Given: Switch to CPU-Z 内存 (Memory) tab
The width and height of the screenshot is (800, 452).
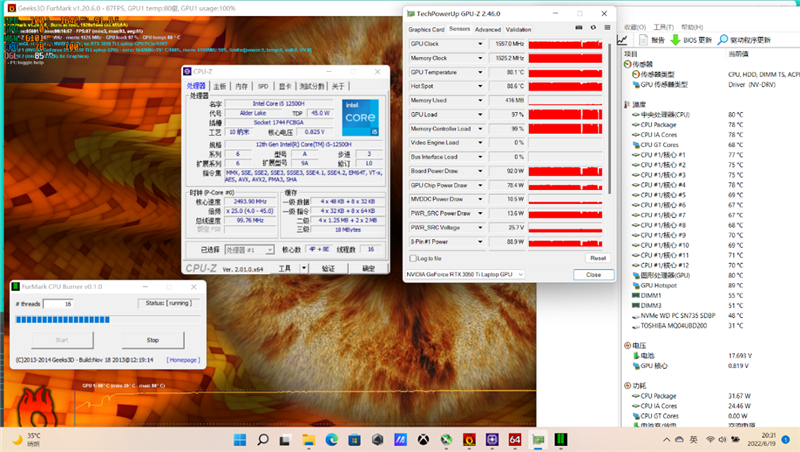Looking at the screenshot, I should pos(241,86).
